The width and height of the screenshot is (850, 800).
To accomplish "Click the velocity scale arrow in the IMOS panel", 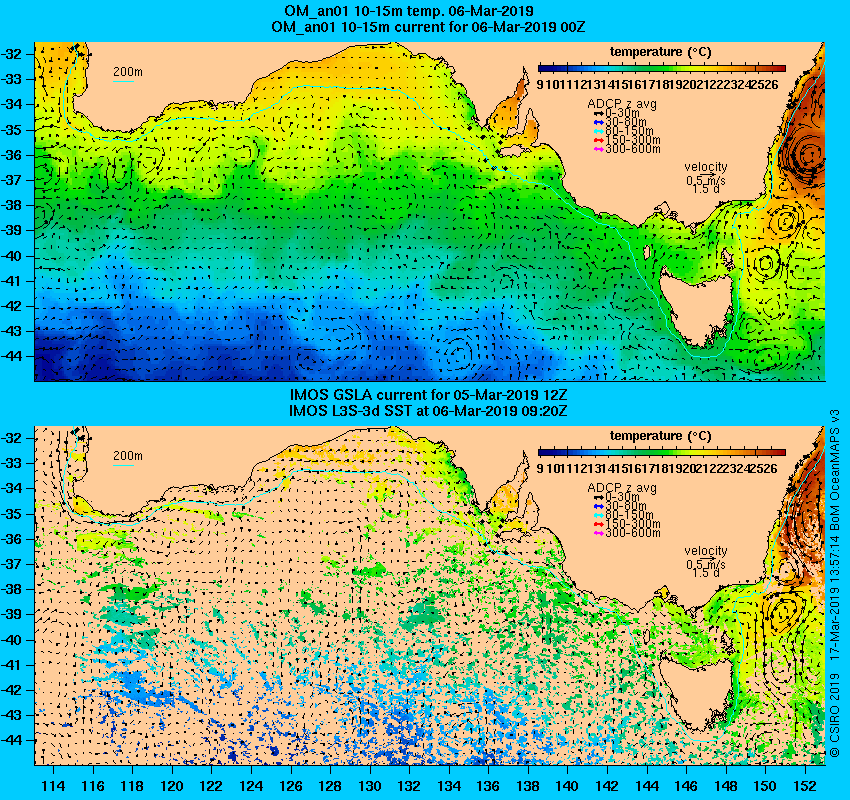I will point(707,559).
